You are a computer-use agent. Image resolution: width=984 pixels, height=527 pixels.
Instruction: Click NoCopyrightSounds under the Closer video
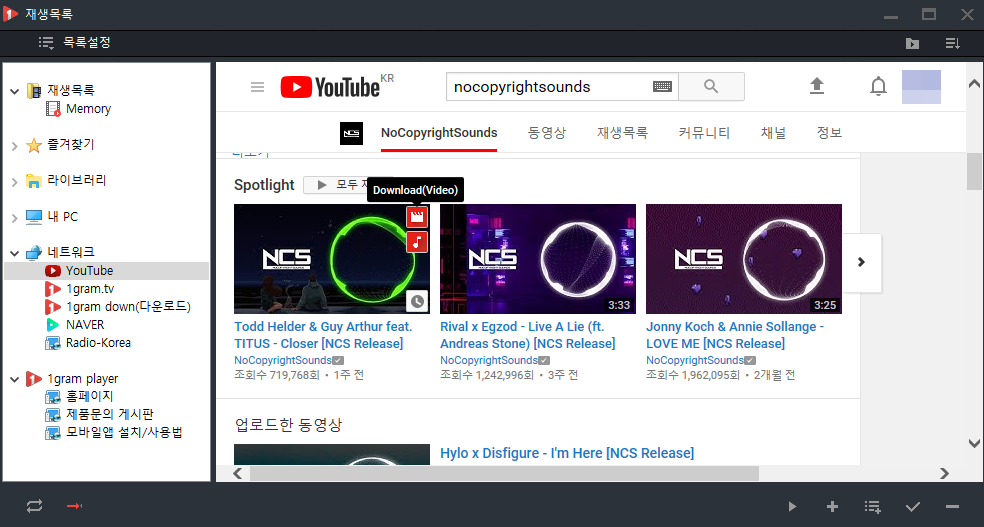(x=282, y=360)
